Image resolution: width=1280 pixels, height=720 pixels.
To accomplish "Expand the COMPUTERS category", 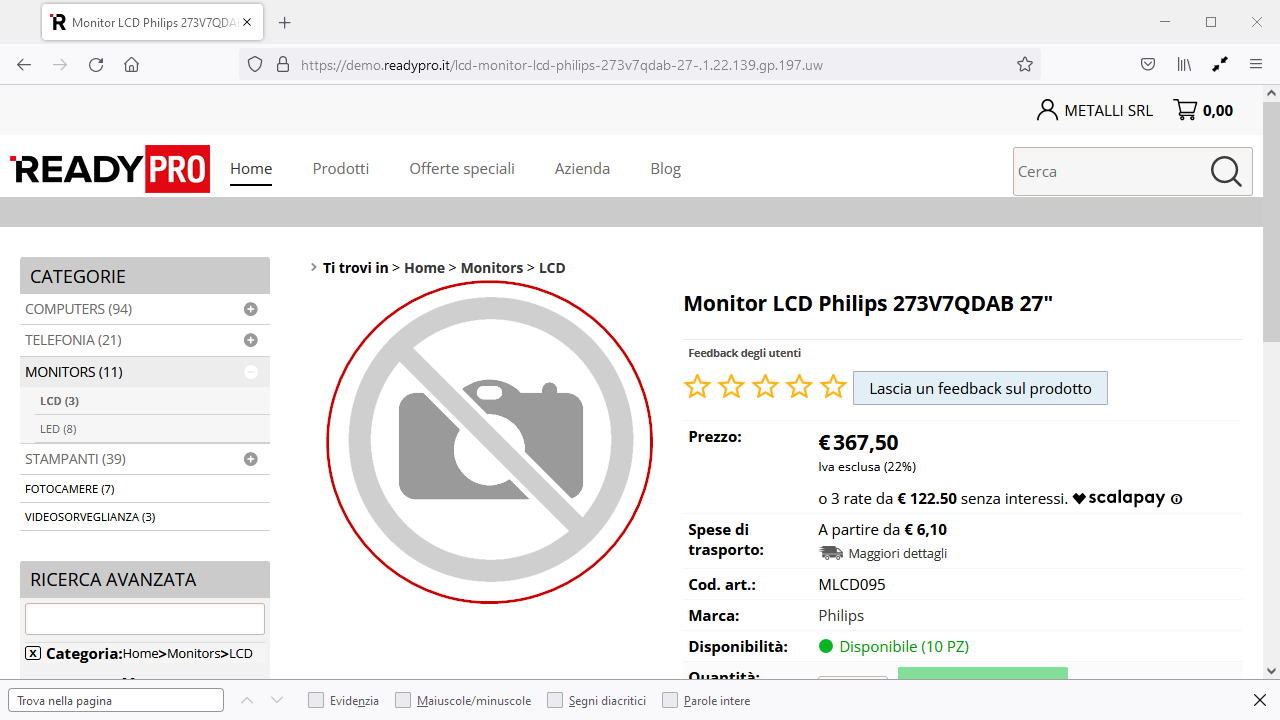I will pos(251,309).
